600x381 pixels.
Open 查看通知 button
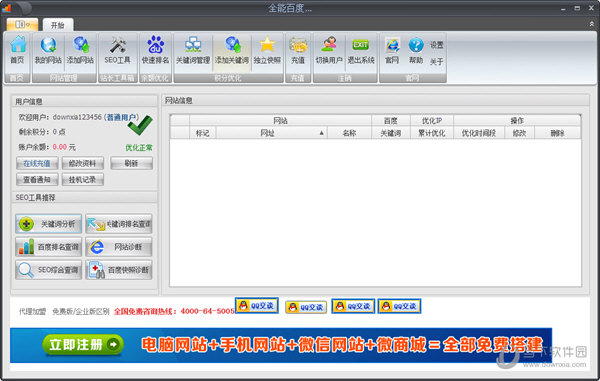click(37, 179)
